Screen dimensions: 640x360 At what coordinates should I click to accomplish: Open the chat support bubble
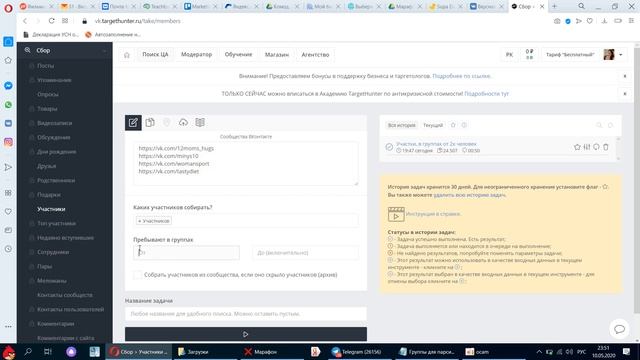[x=619, y=329]
